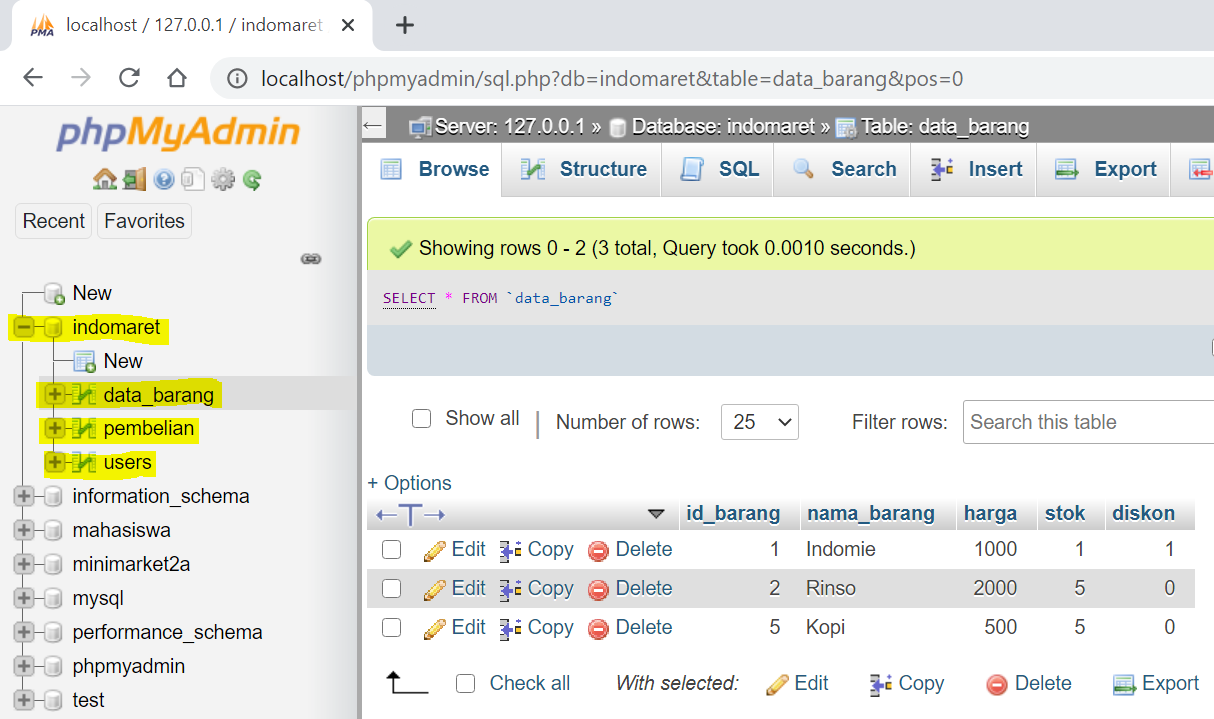
Task: Select checkbox for Kopi row
Action: pos(392,628)
